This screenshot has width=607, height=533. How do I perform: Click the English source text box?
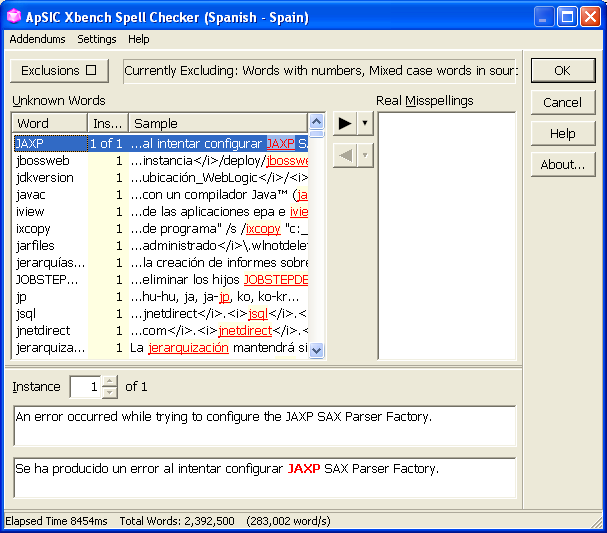[x=265, y=426]
